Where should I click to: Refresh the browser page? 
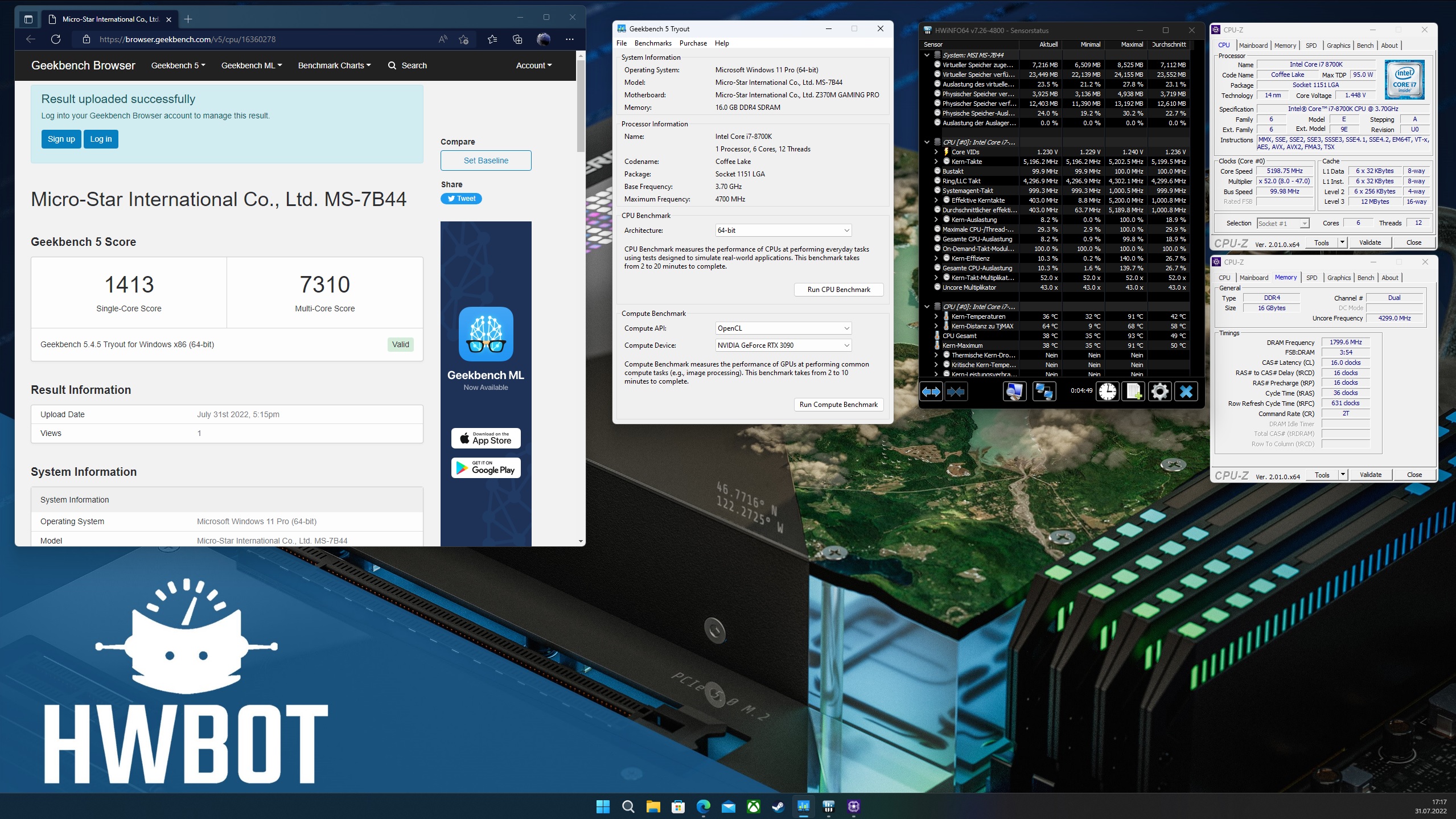coord(56,39)
